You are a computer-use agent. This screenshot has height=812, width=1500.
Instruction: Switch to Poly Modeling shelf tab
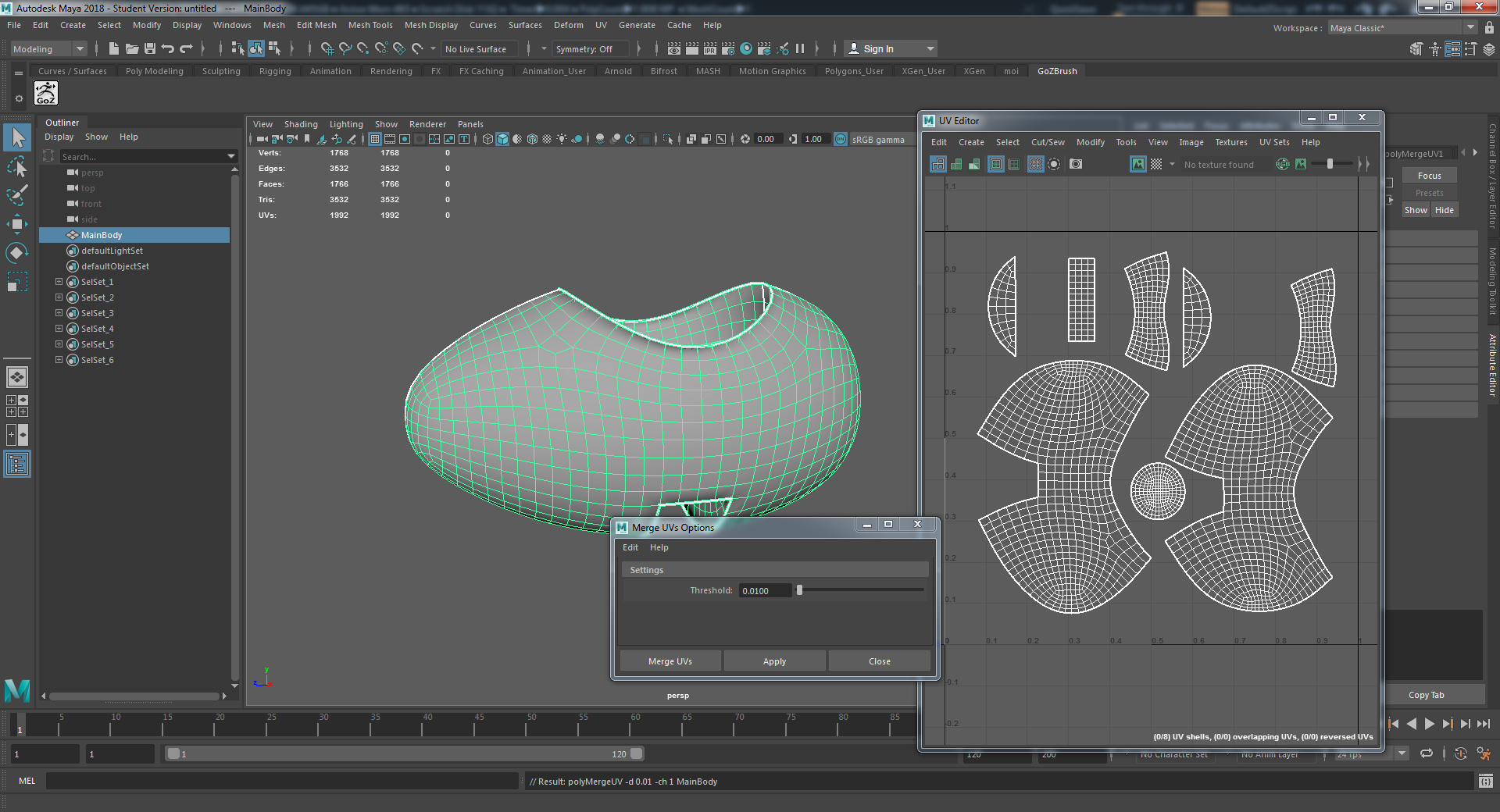(x=155, y=71)
